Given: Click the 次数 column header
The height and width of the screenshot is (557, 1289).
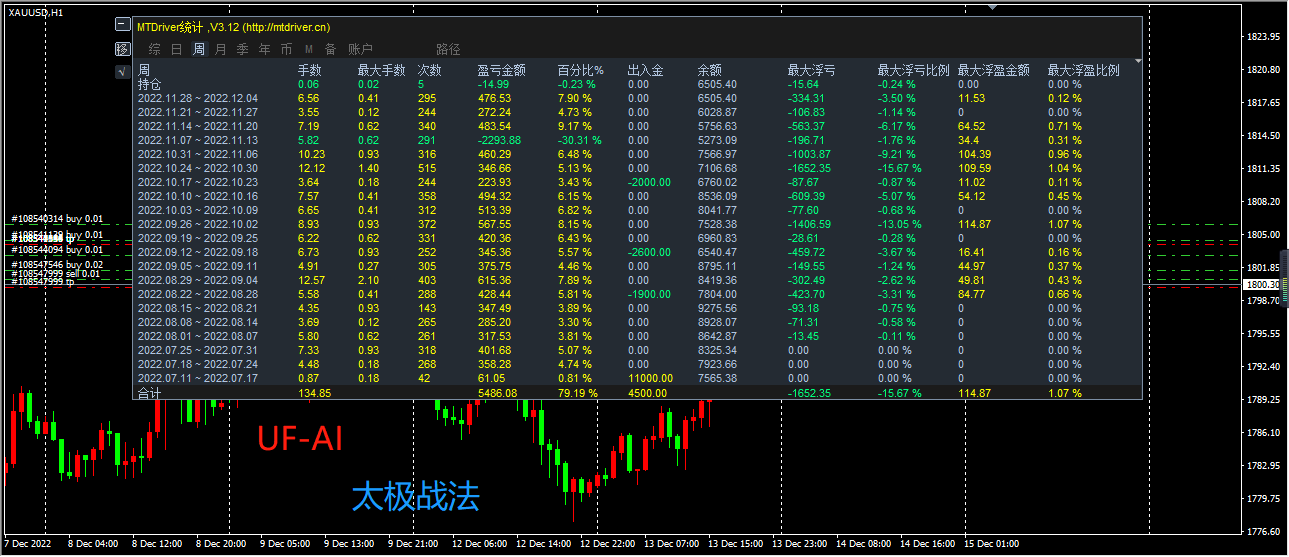Looking at the screenshot, I should 430,71.
